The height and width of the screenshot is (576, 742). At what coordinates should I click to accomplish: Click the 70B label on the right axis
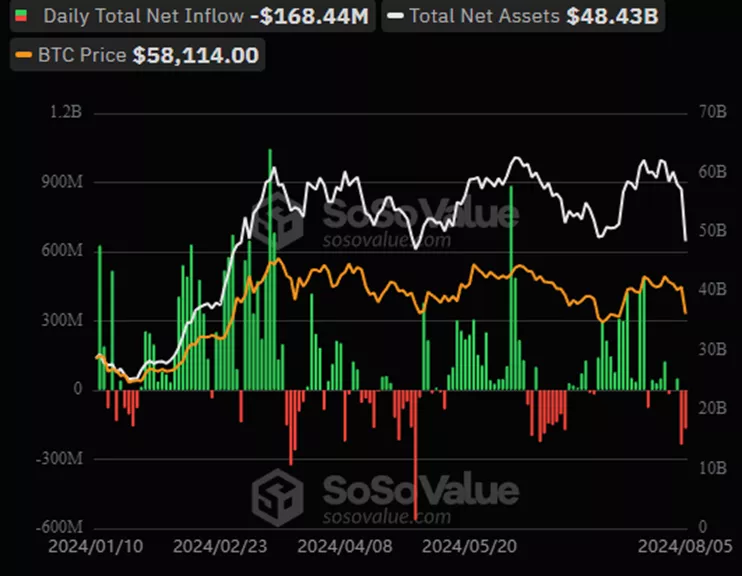point(712,112)
